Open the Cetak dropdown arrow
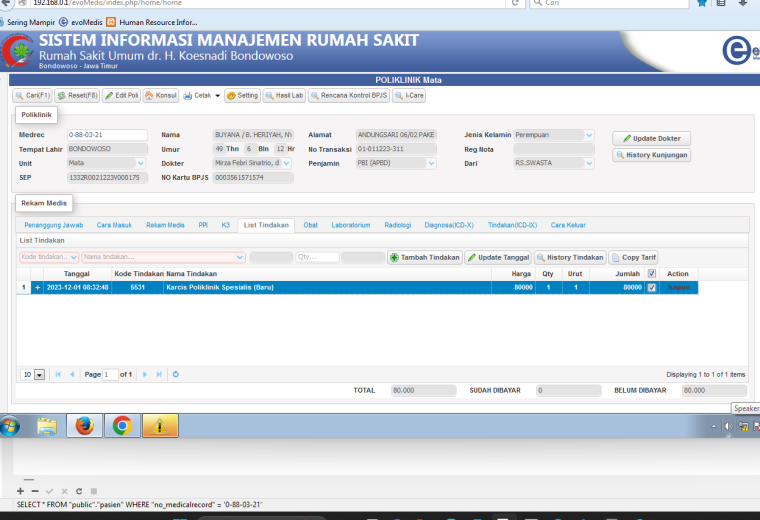The width and height of the screenshot is (760, 520). click(x=217, y=95)
